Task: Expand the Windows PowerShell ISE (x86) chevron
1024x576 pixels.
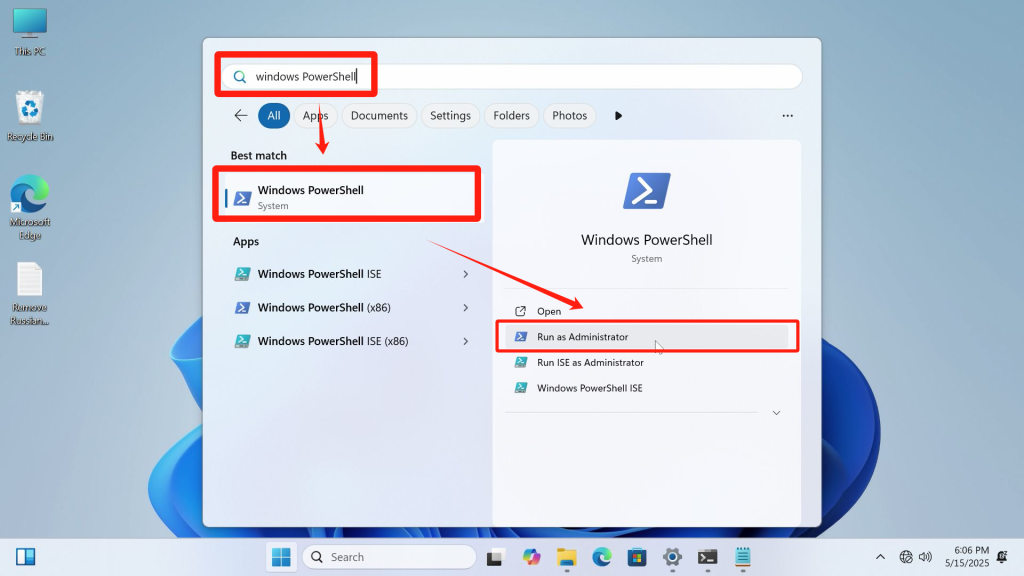Action: coord(466,341)
